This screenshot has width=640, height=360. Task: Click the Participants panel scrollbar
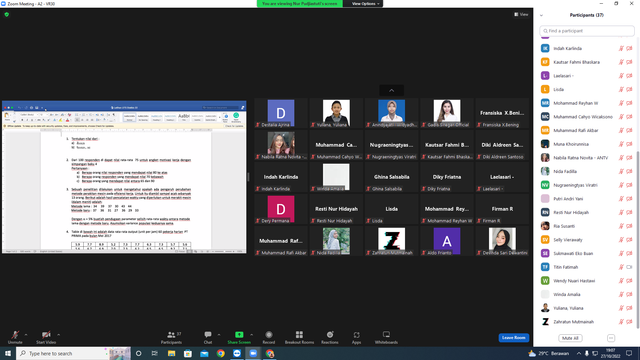pos(638,239)
